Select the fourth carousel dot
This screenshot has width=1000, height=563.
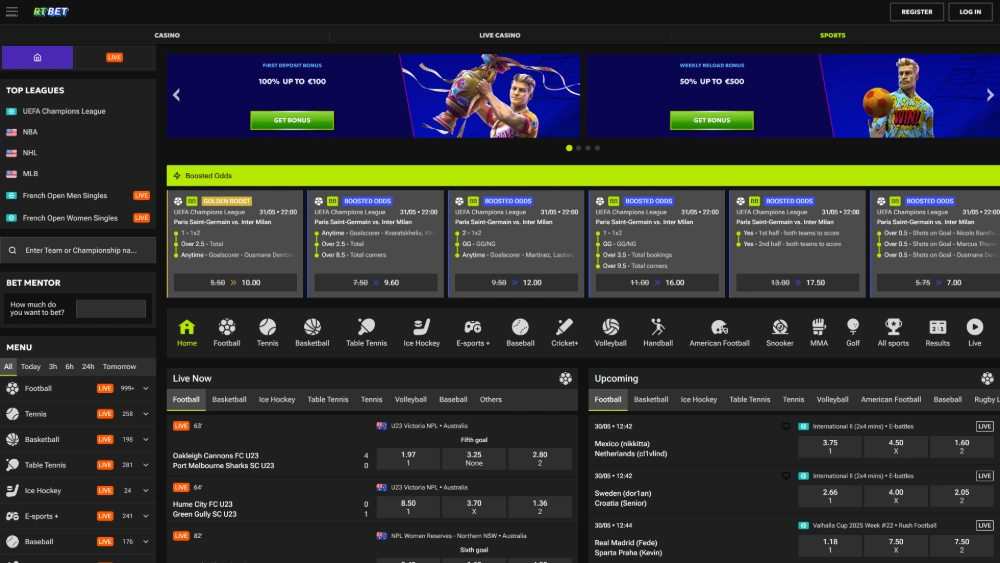598,148
